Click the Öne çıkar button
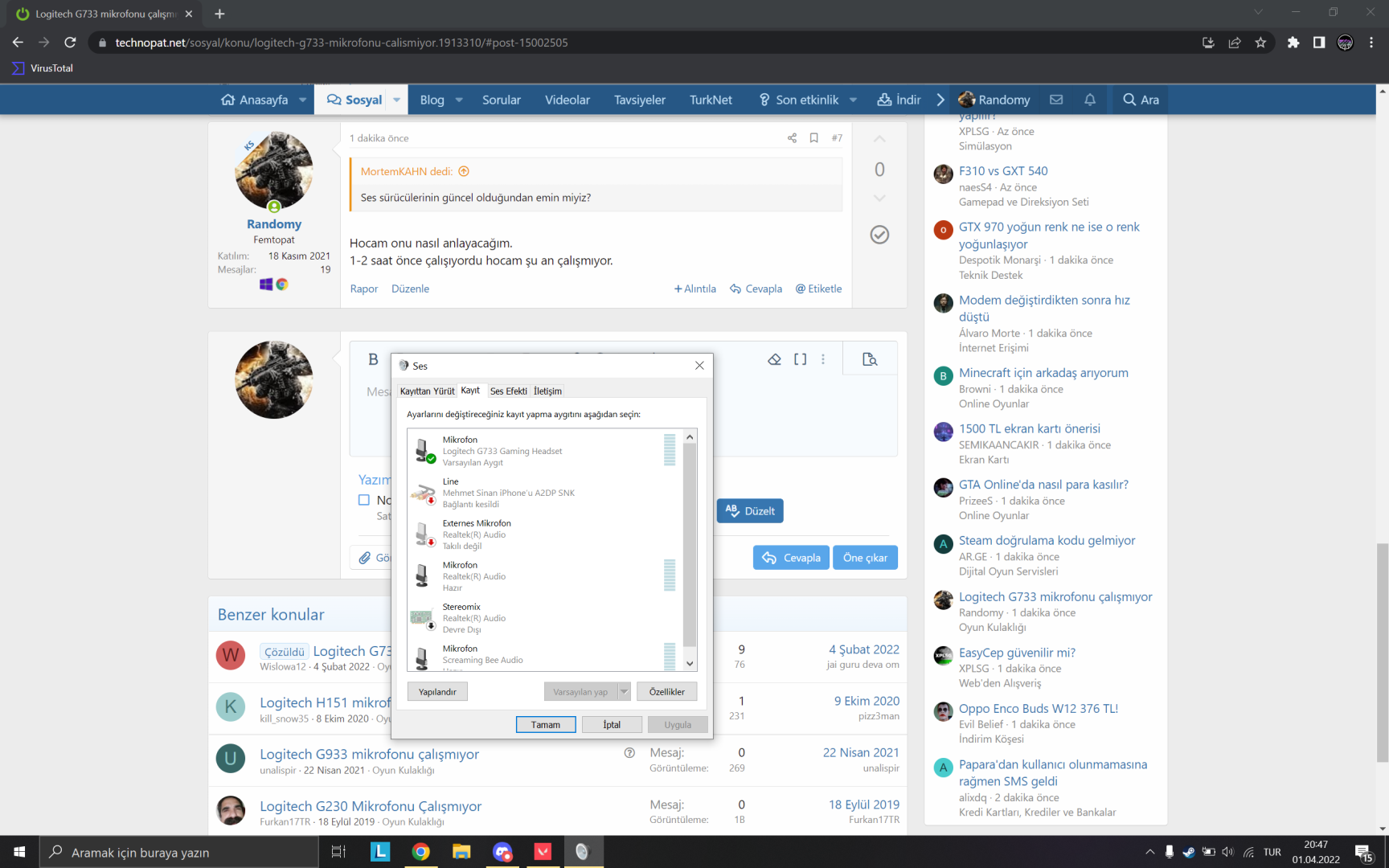Screen dimensions: 1389x868 click(x=866, y=558)
